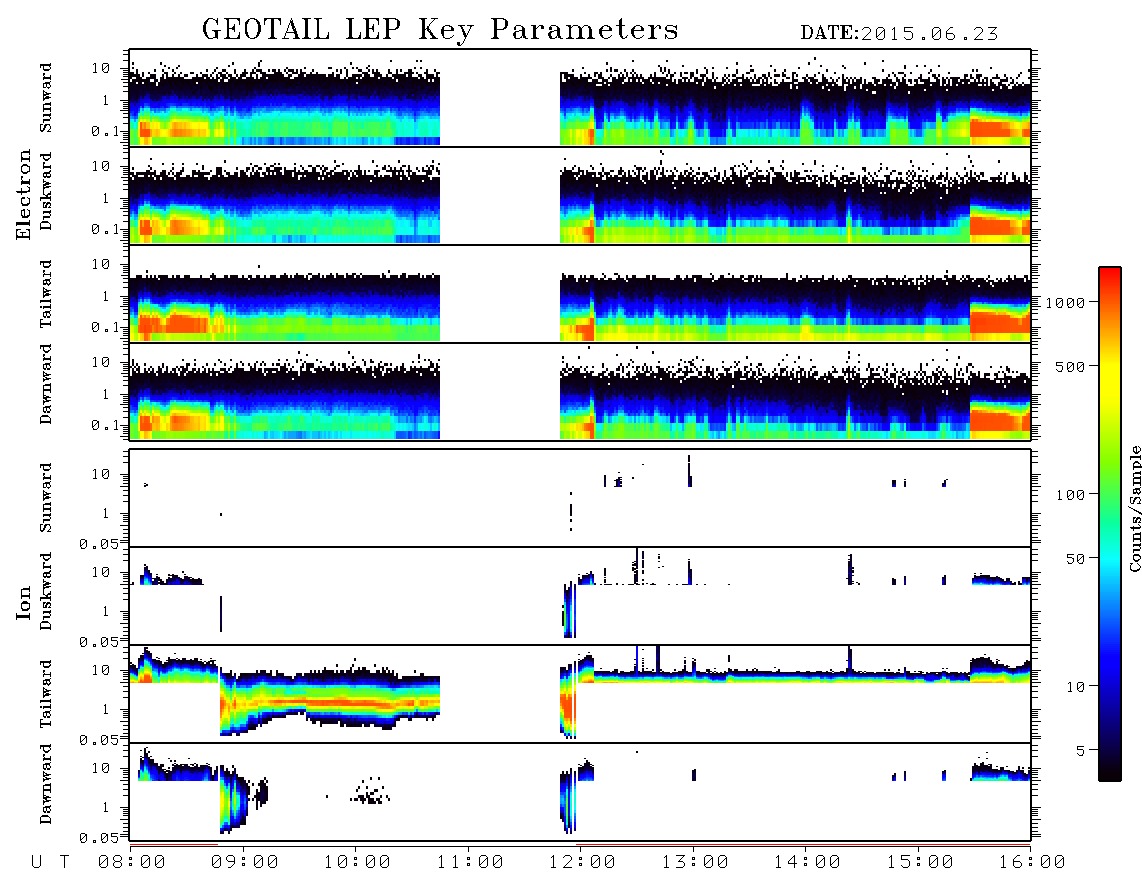The image size is (1142, 880).
Task: Click the 16:00 time axis label
Action: pyautogui.click(x=1031, y=862)
